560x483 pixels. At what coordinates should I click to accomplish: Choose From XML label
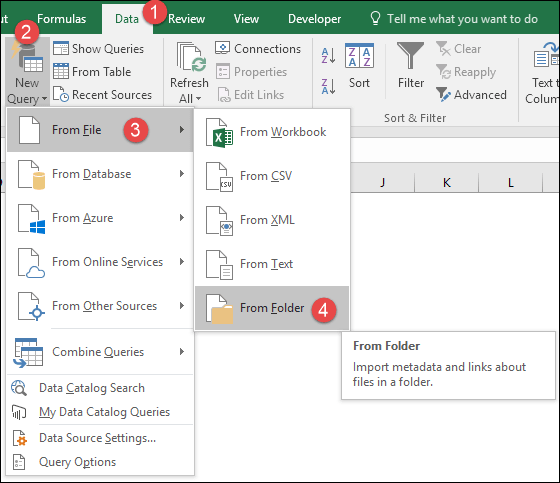pos(267,220)
